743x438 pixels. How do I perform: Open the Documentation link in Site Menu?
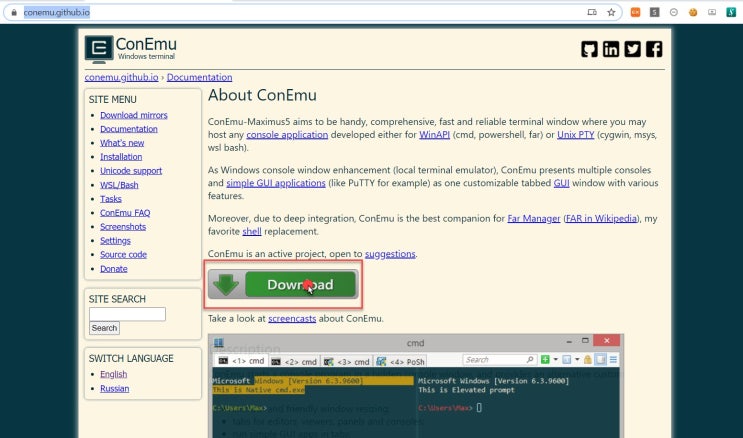tap(128, 129)
